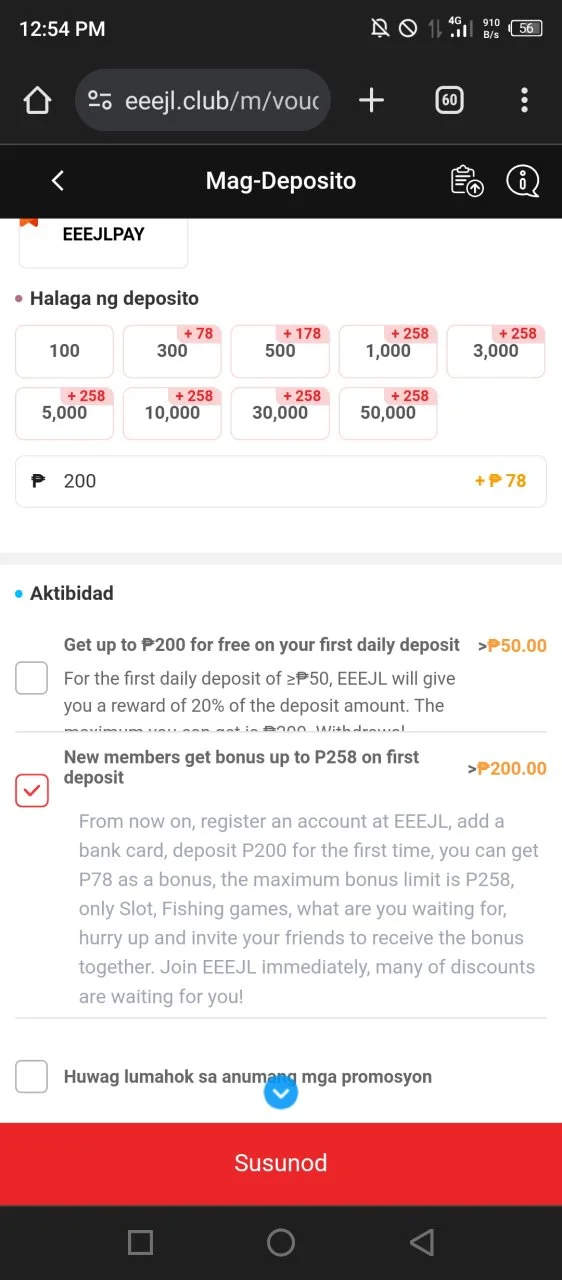Viewport: 562px width, 1280px height.
Task: Go back using the header arrow
Action: point(57,181)
